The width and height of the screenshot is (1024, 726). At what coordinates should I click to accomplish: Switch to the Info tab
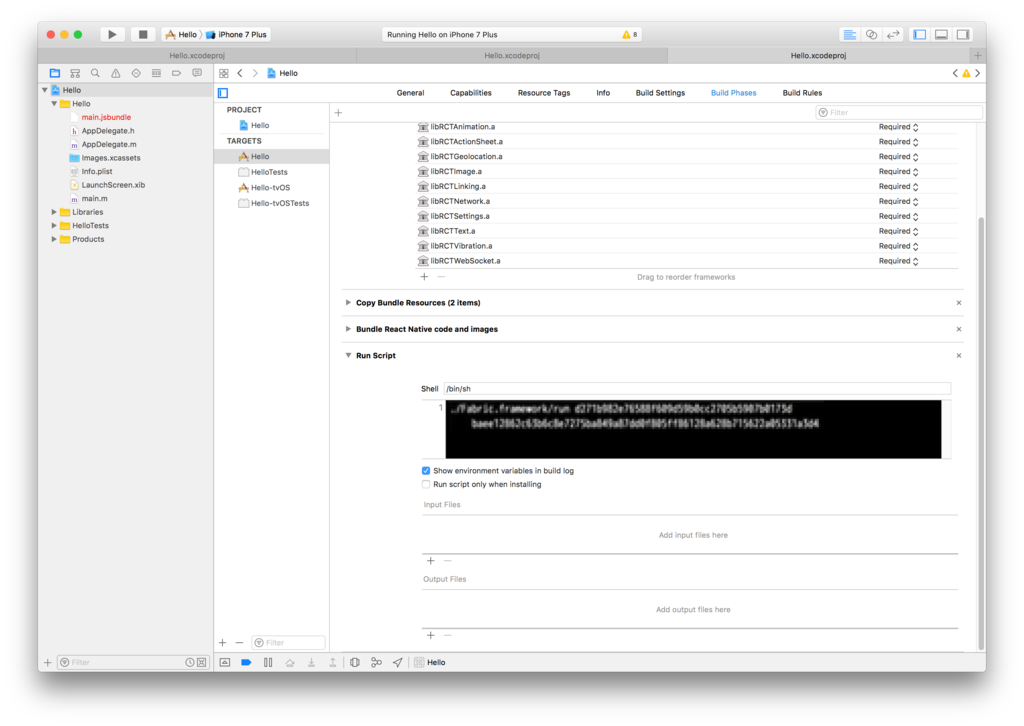click(603, 93)
